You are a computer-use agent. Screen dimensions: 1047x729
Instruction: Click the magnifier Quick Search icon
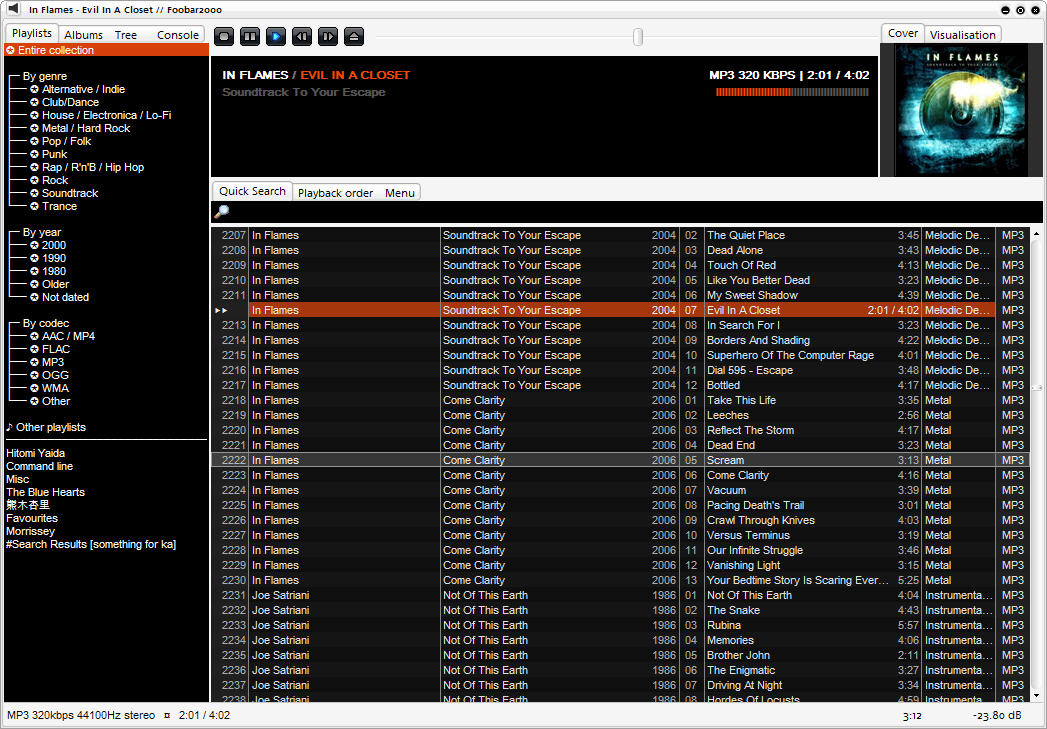tap(222, 212)
